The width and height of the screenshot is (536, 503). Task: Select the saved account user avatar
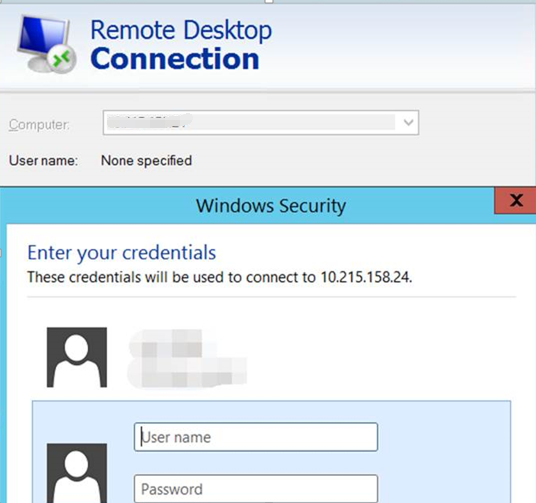click(77, 357)
